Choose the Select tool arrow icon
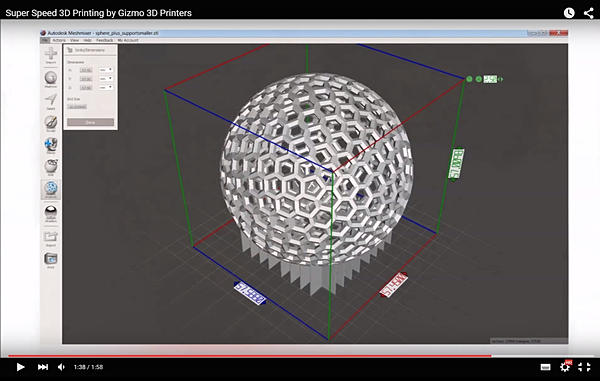The image size is (600, 381). pyautogui.click(x=51, y=102)
